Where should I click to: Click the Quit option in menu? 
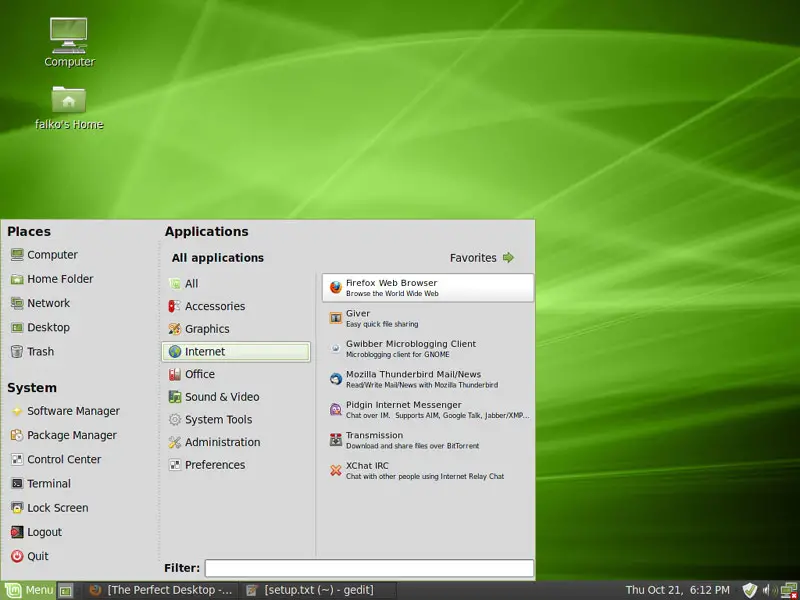click(37, 557)
